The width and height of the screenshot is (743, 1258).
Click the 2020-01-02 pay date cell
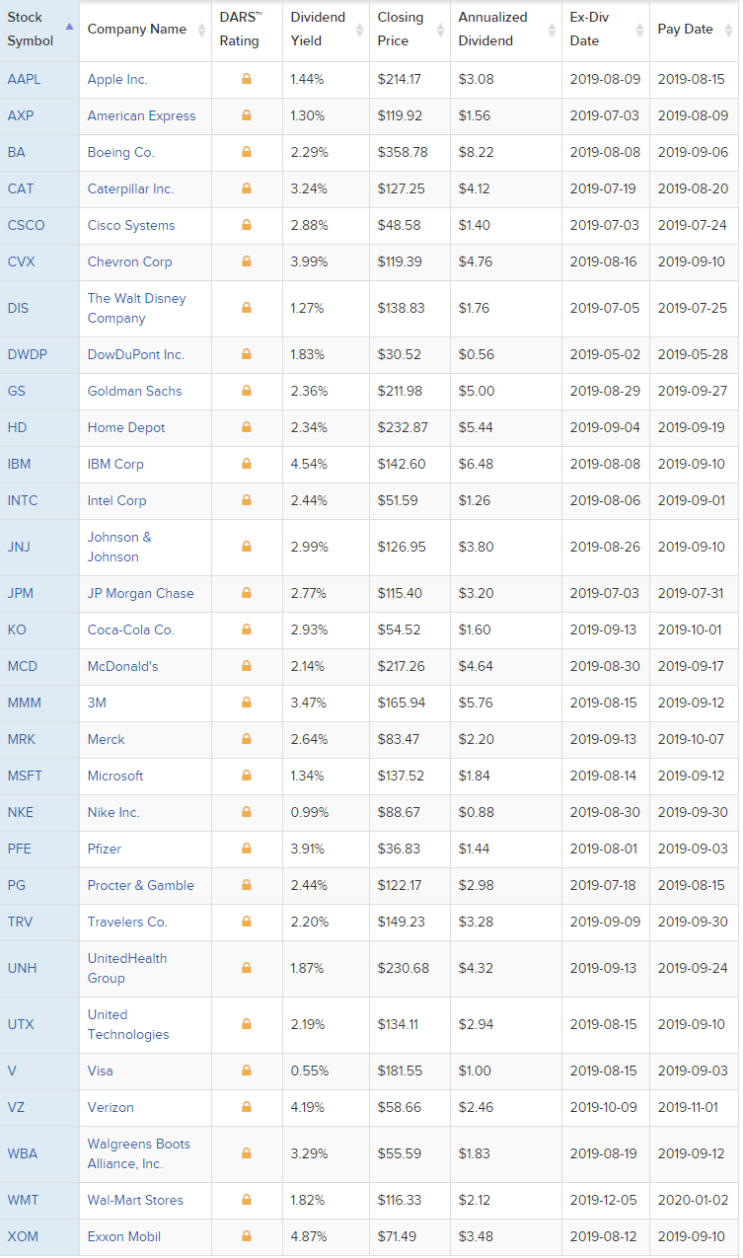(694, 1200)
